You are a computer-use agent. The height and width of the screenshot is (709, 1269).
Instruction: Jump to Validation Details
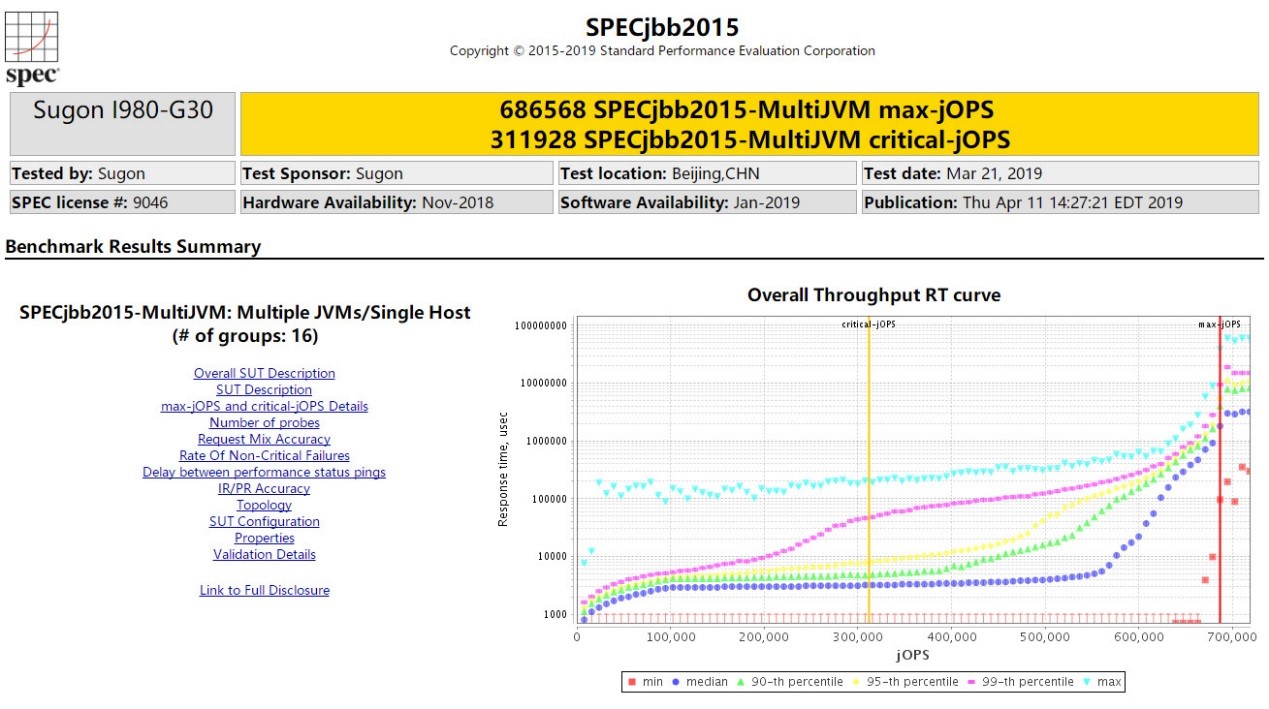coord(264,555)
